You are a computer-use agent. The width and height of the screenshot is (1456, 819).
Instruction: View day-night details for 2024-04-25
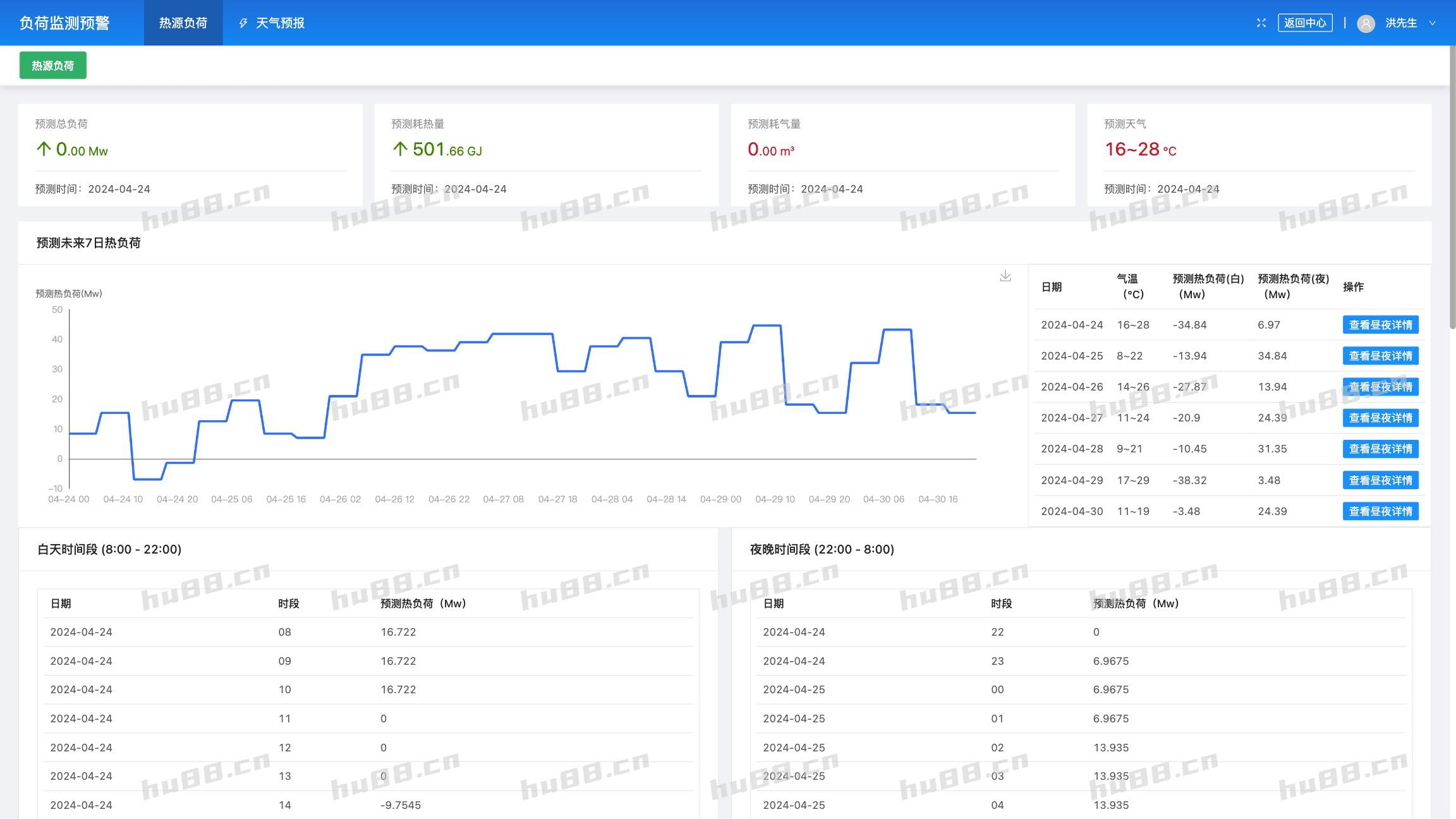(1380, 356)
